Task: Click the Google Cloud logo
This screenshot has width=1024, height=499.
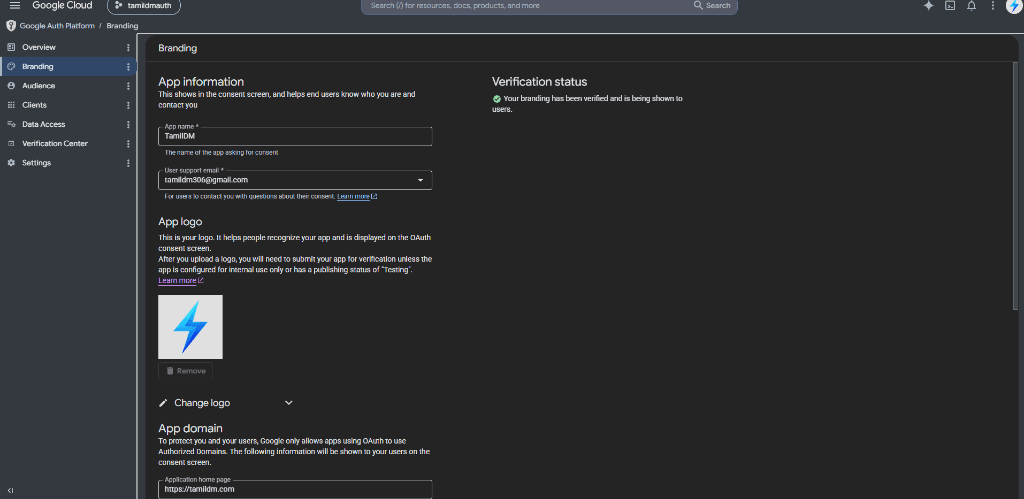Action: (x=62, y=5)
